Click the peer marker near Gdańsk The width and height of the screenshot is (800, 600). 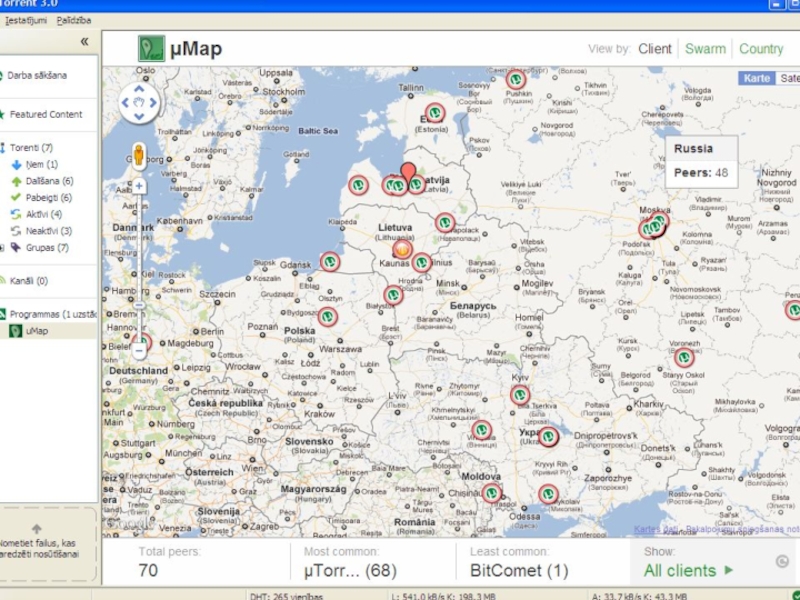point(330,262)
